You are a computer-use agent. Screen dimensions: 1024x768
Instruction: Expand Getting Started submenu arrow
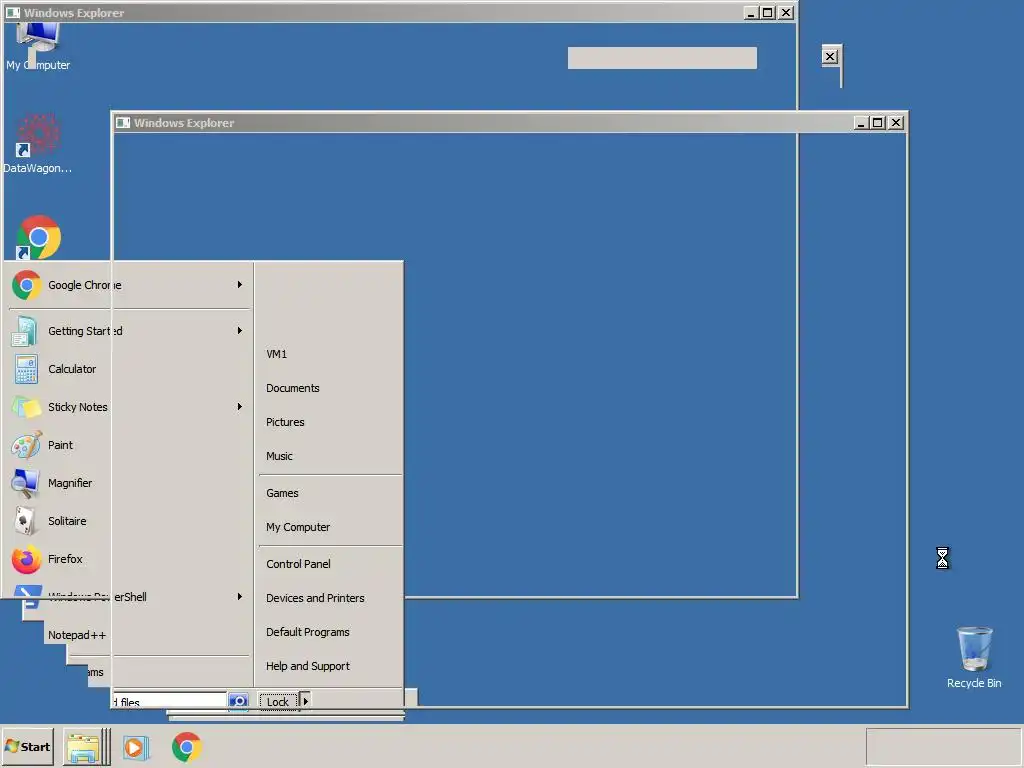pyautogui.click(x=240, y=330)
